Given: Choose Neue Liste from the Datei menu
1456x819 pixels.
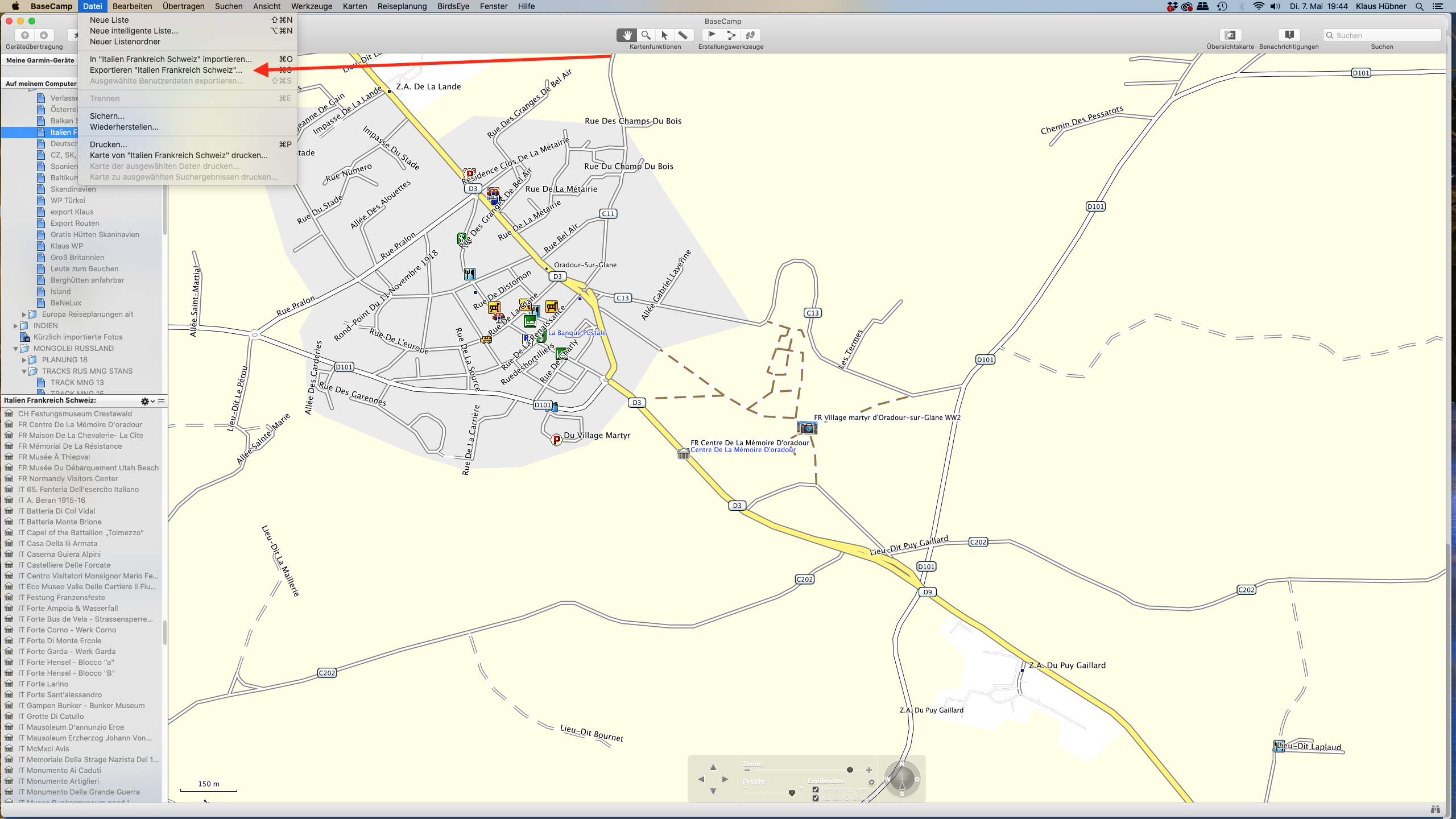Looking at the screenshot, I should tap(188, 20).
